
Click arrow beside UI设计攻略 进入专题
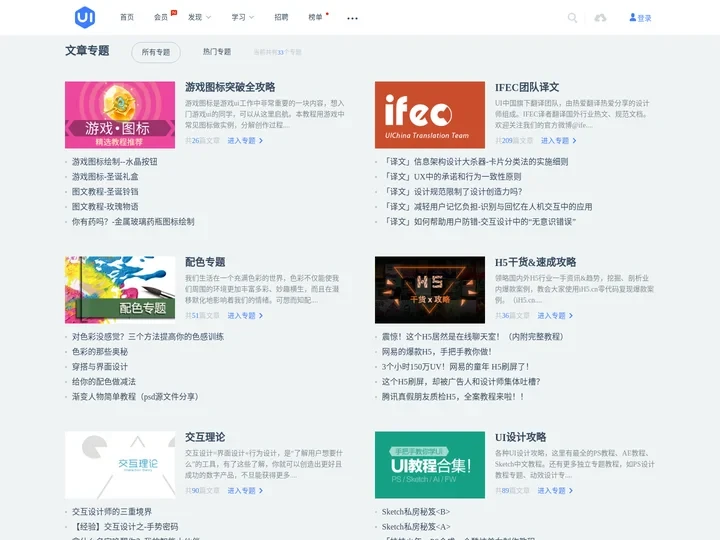(571, 490)
